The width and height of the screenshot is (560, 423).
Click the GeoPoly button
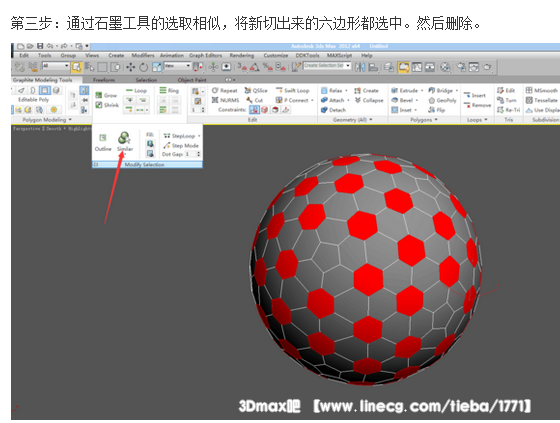[442, 100]
